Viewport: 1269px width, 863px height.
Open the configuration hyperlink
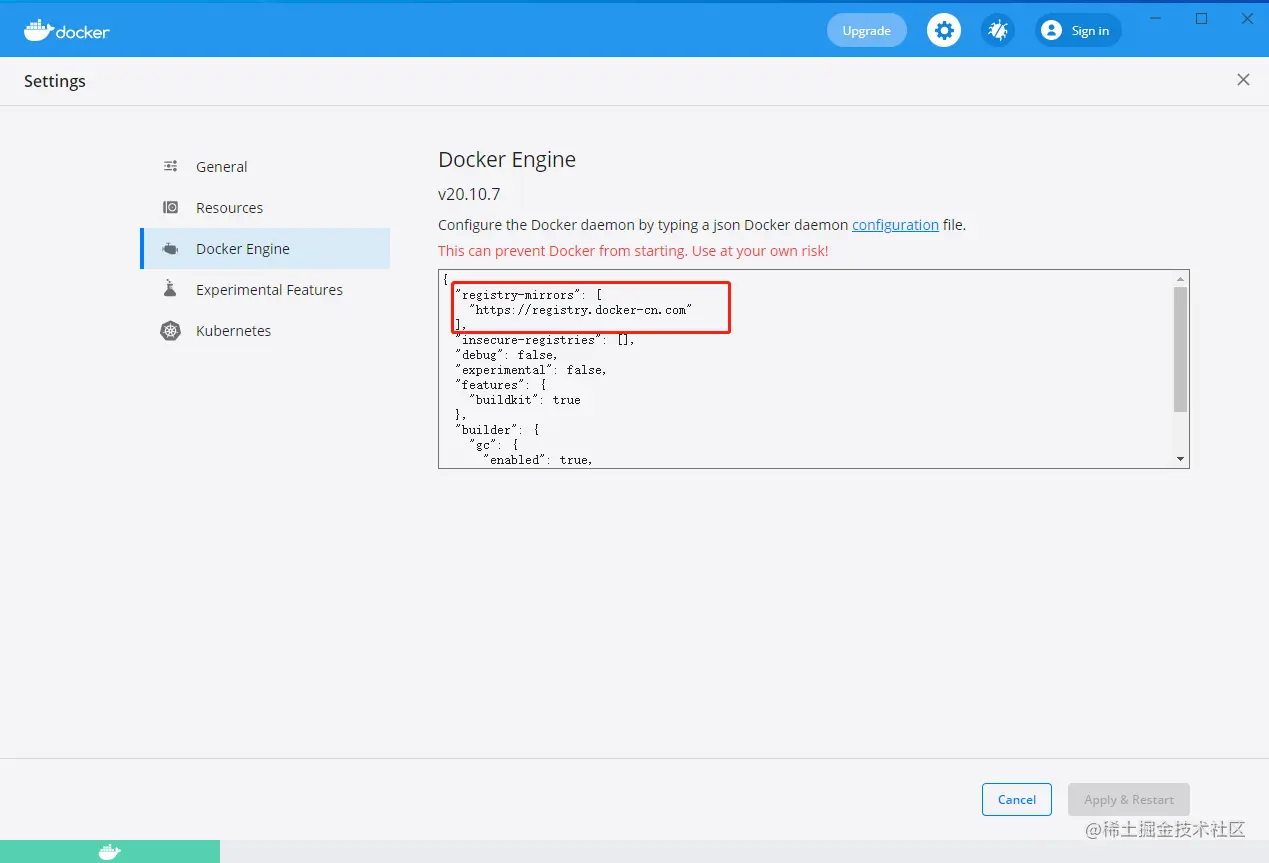tap(895, 225)
